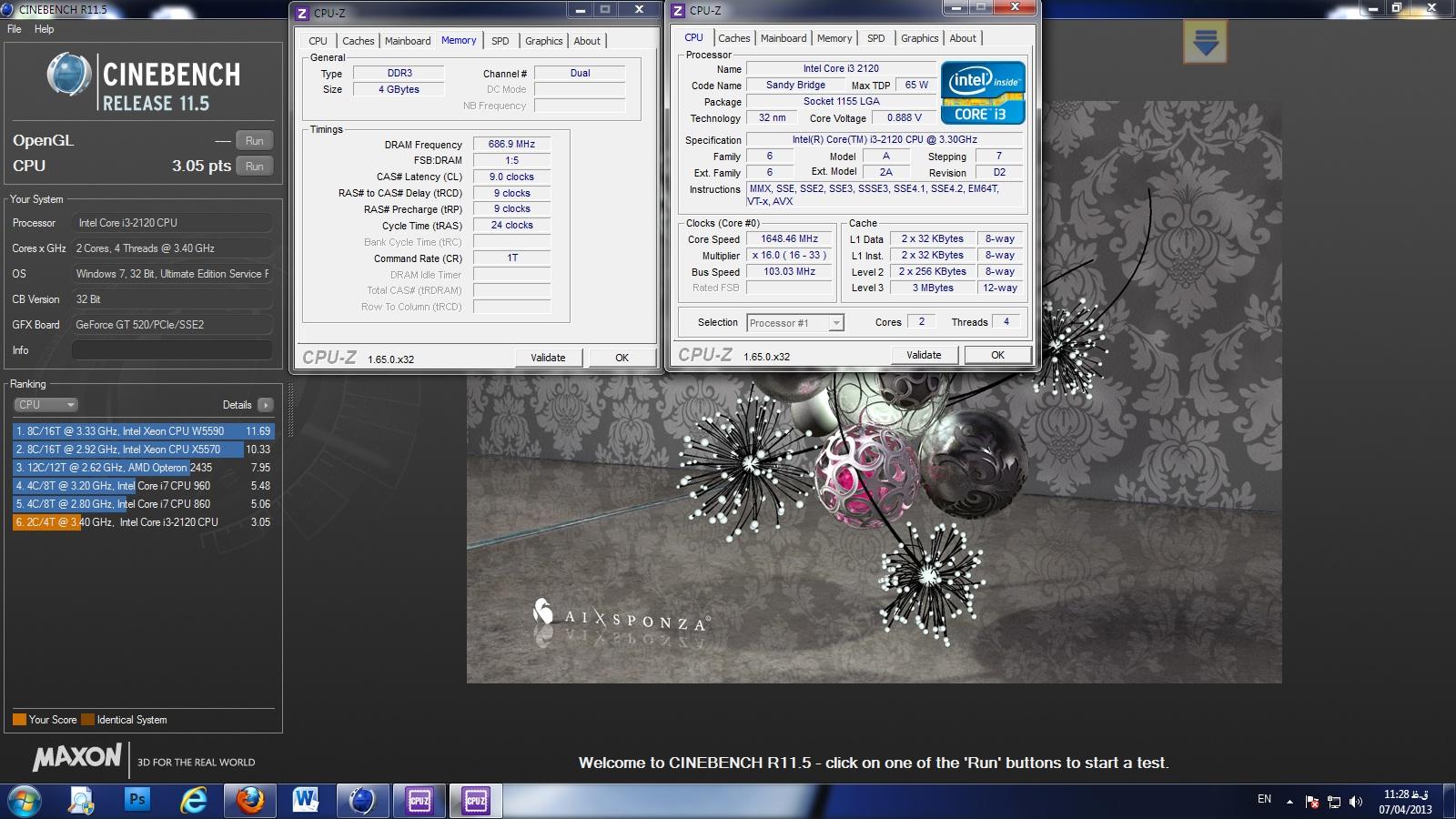Open the Windows Start menu

click(x=25, y=801)
